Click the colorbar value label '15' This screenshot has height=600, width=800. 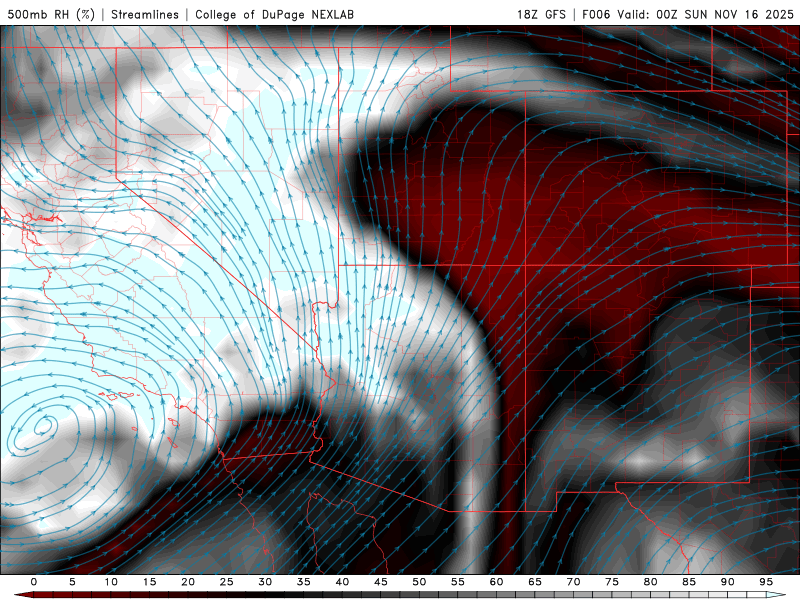coord(149,582)
